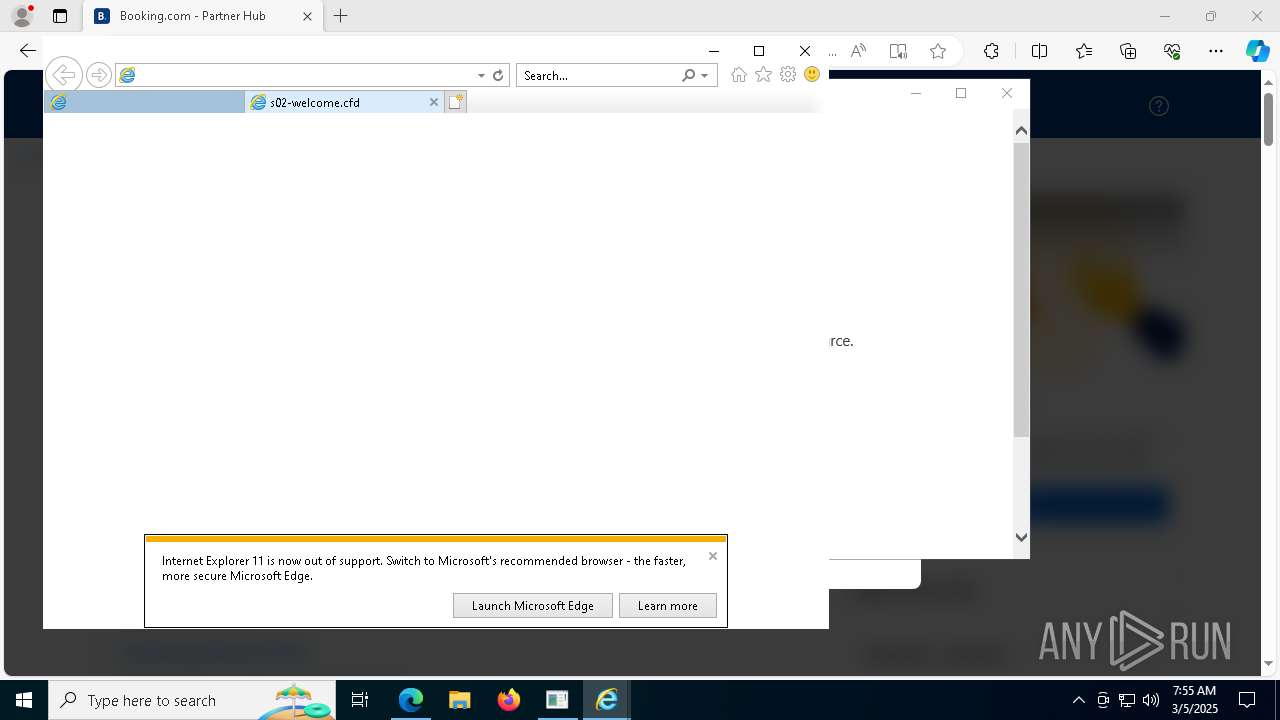Screen dimensions: 1280x720
Task: Minimize the Internet Explorer window
Action: coord(713,51)
